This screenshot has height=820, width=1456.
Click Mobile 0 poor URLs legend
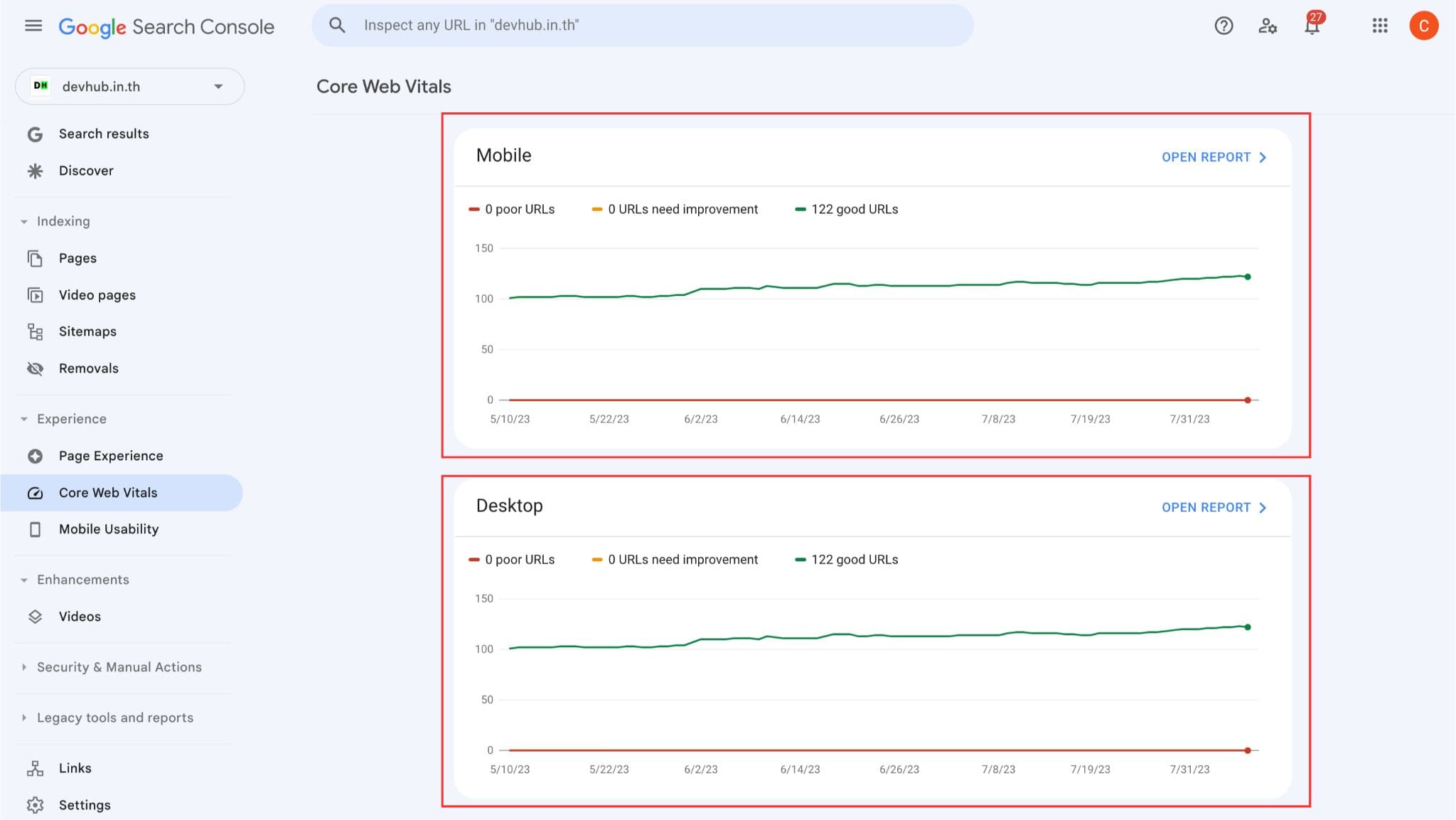(x=512, y=209)
